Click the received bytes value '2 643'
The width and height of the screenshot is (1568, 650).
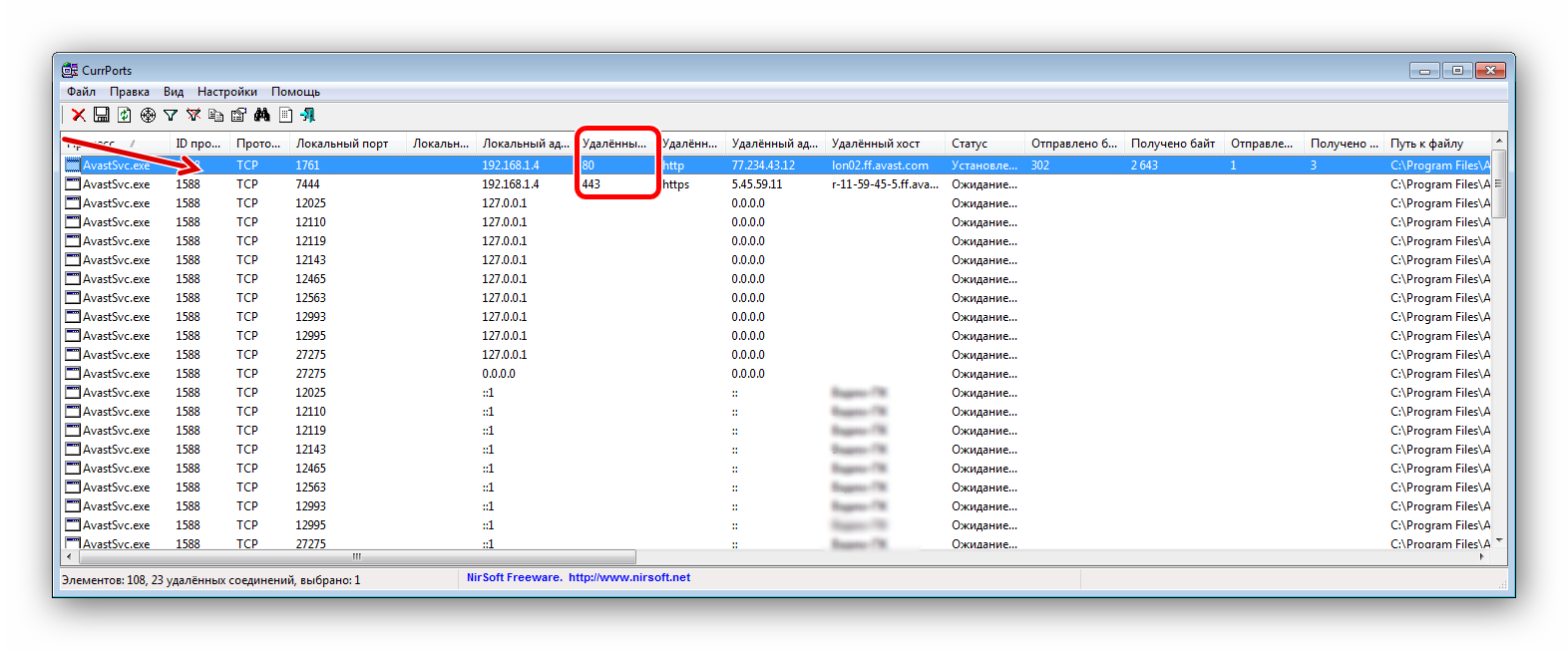(x=1144, y=165)
